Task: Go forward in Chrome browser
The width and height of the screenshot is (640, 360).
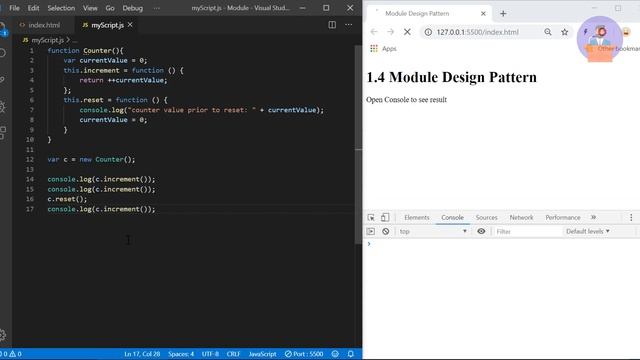Action: (x=391, y=32)
